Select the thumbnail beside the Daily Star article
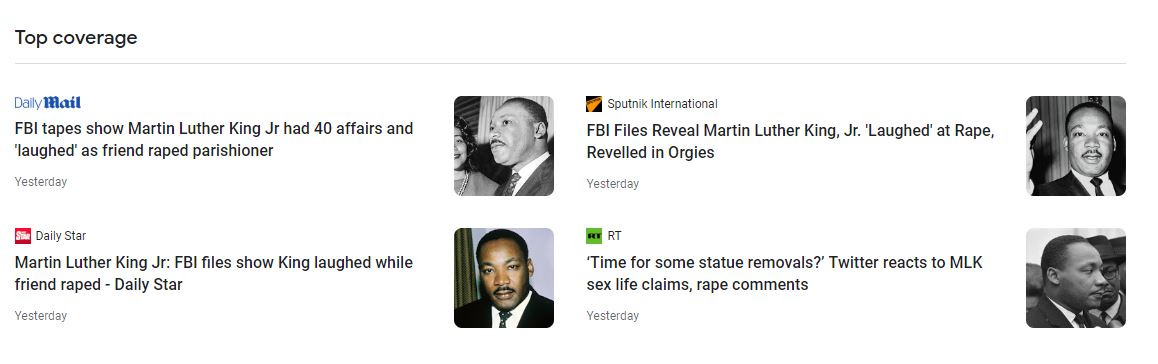Image resolution: width=1158 pixels, height=364 pixels. pyautogui.click(x=504, y=278)
